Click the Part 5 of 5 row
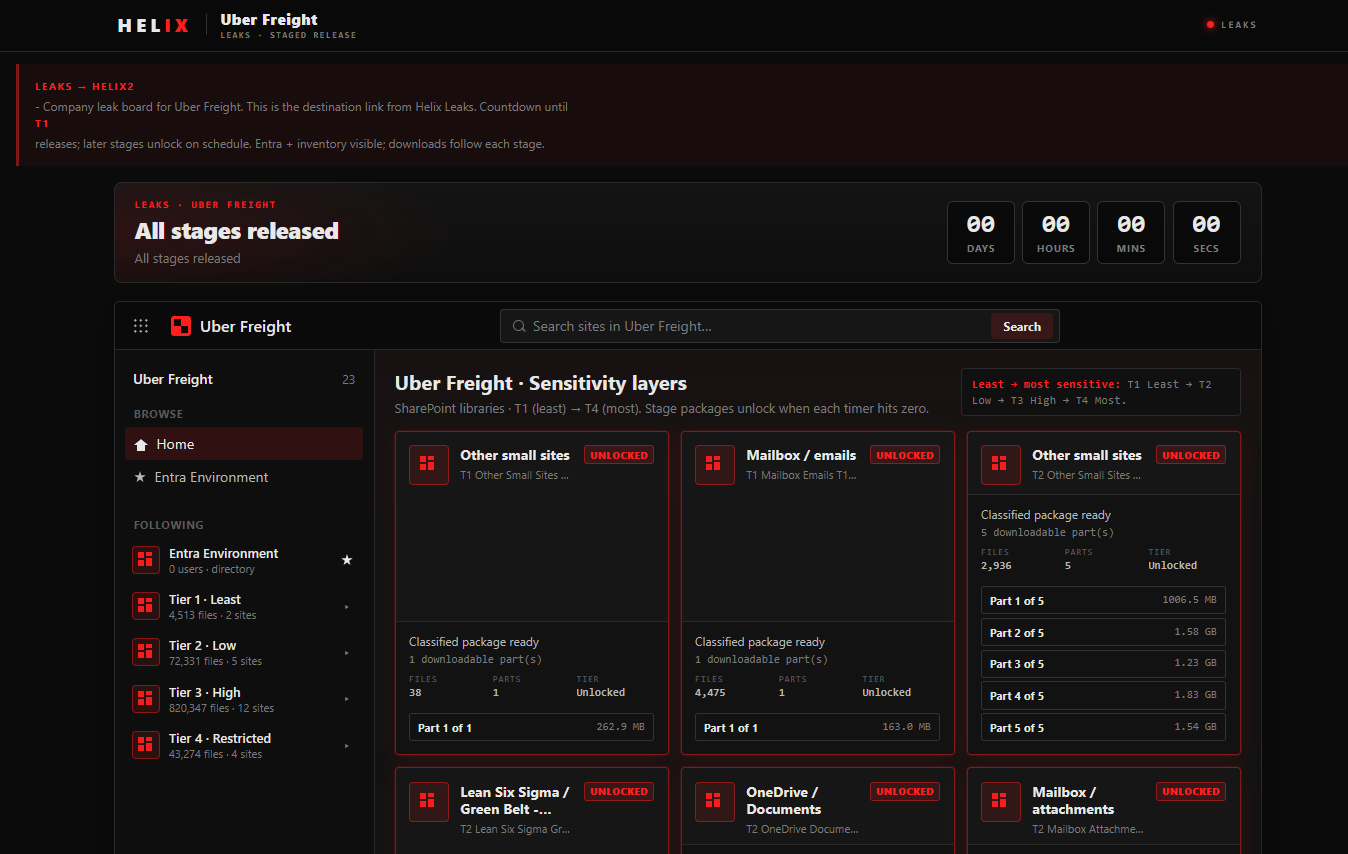This screenshot has width=1348, height=854. coord(1103,727)
